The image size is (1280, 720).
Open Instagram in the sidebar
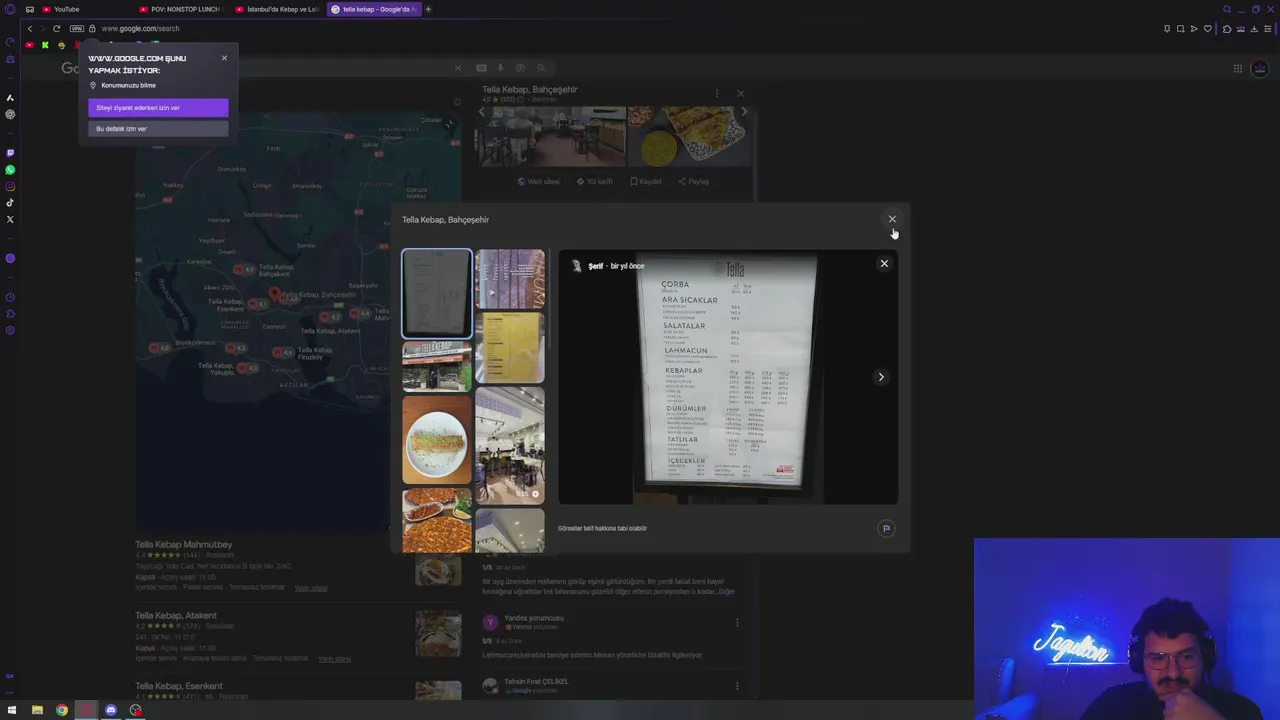(10, 187)
